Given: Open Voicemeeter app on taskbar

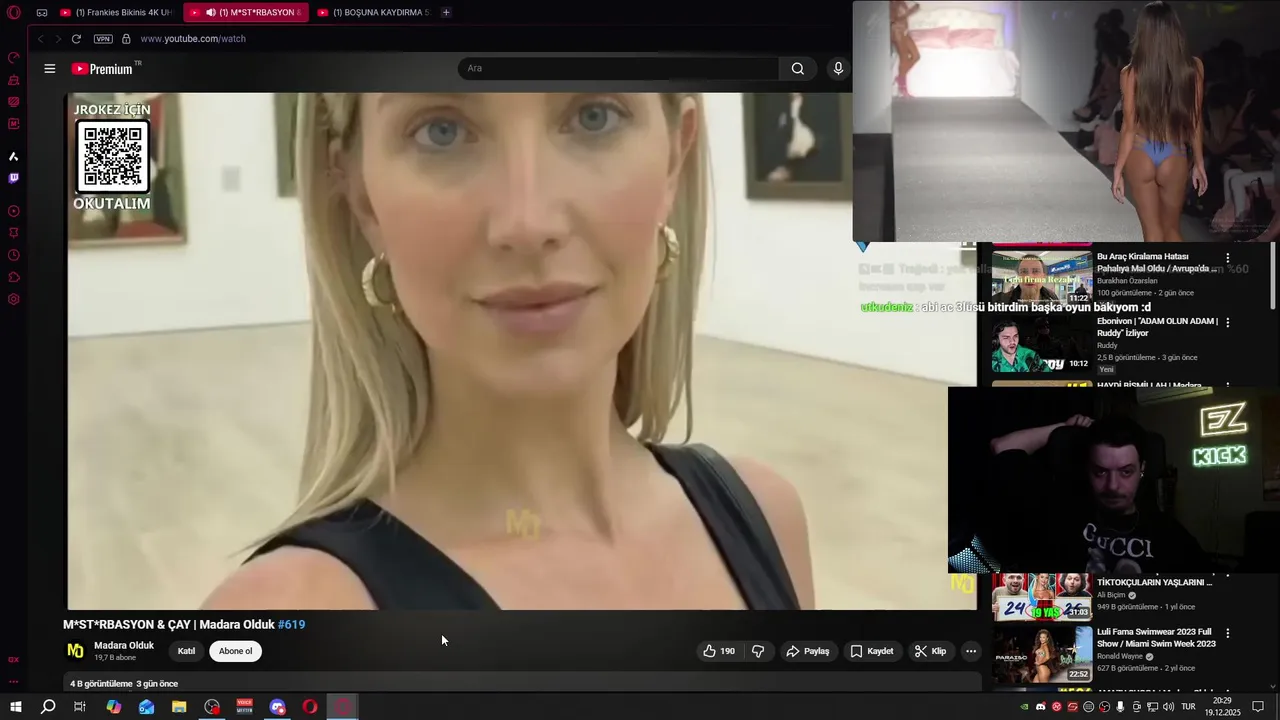Looking at the screenshot, I should pos(245,707).
